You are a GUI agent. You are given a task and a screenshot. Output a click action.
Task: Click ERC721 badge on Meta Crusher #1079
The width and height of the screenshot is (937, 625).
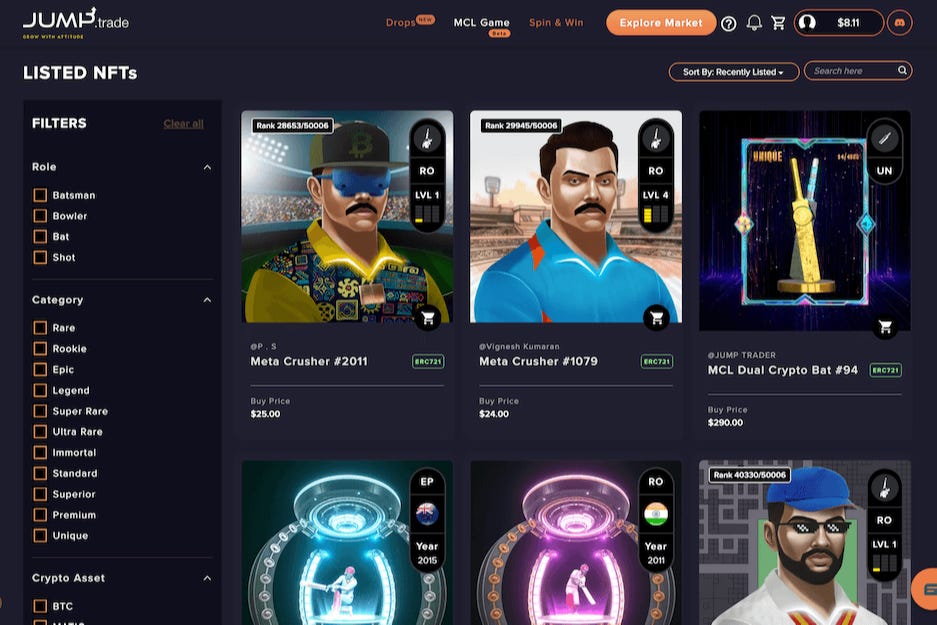657,361
